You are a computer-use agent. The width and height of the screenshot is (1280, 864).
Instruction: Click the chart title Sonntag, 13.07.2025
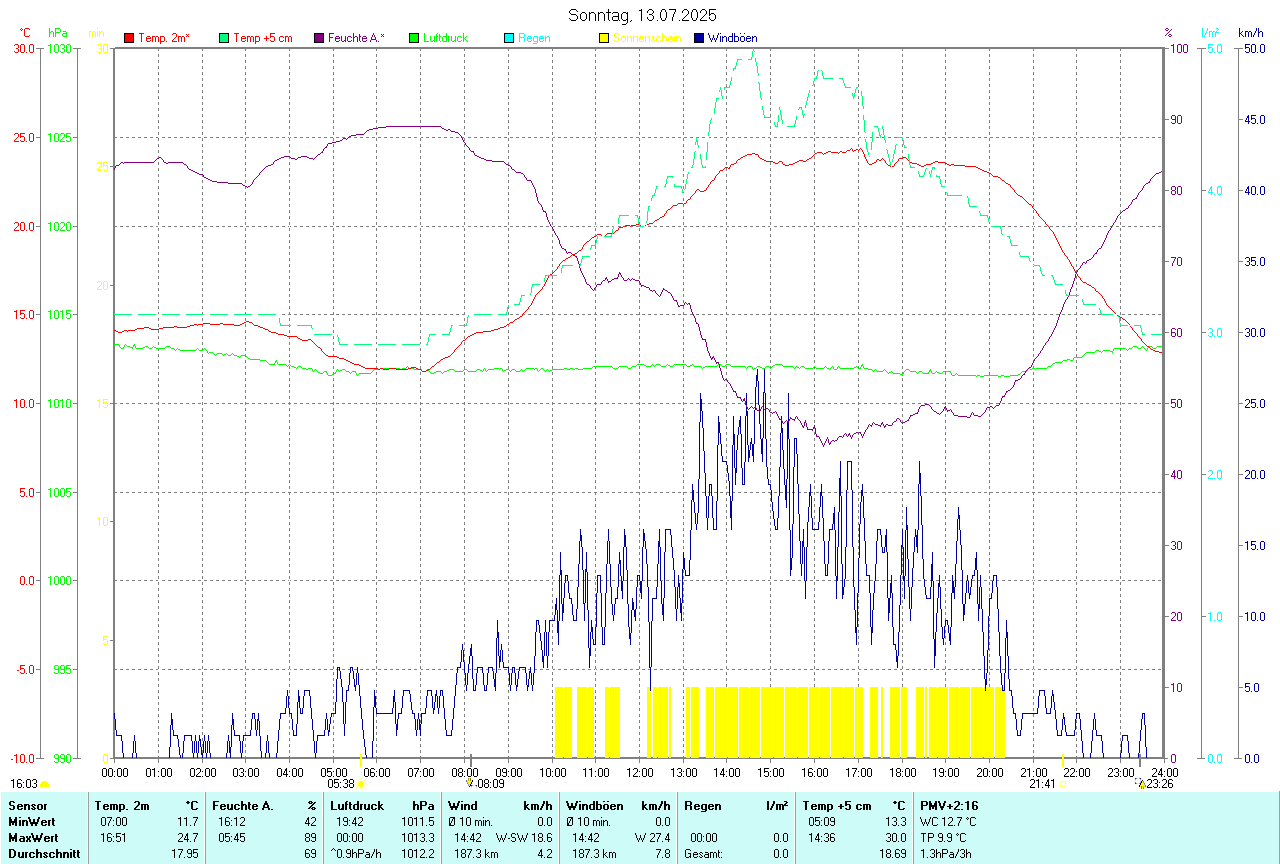click(x=642, y=15)
